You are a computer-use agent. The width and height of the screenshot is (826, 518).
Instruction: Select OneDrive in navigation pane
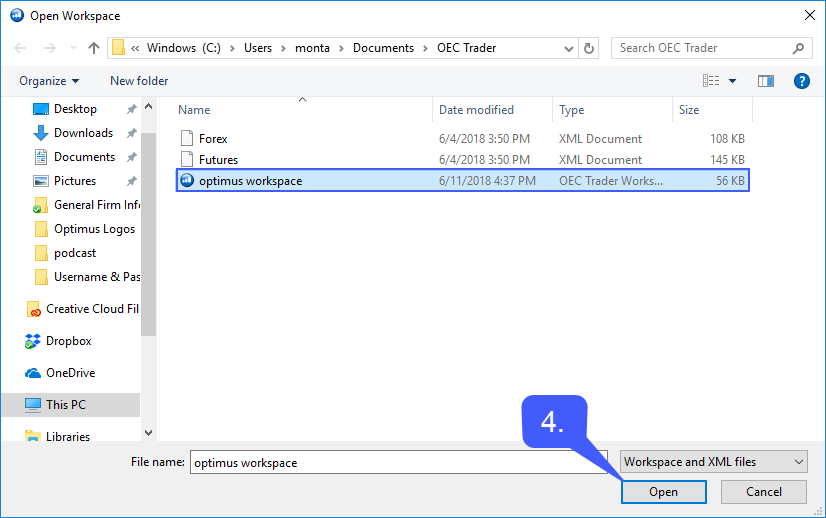click(x=71, y=373)
